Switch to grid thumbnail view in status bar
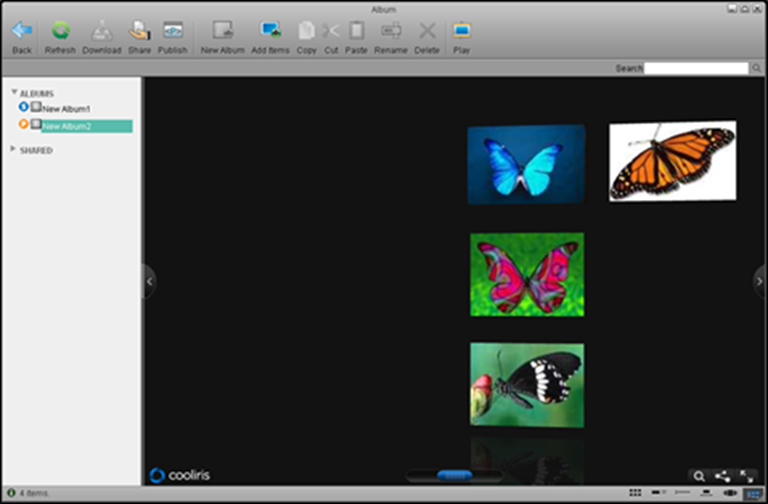This screenshot has width=768, height=504. pyautogui.click(x=636, y=494)
